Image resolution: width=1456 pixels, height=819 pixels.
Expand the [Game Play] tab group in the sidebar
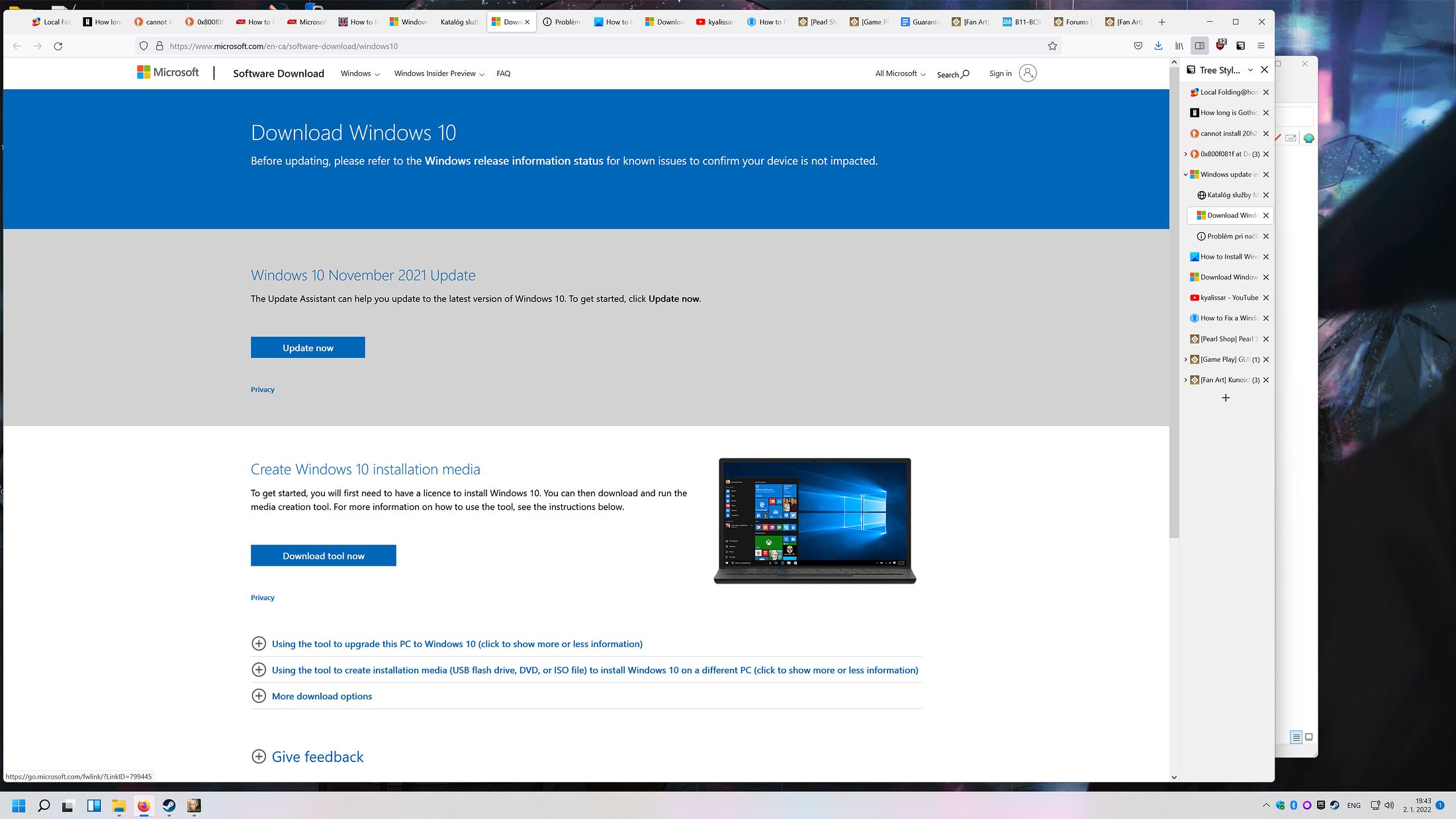tap(1185, 360)
